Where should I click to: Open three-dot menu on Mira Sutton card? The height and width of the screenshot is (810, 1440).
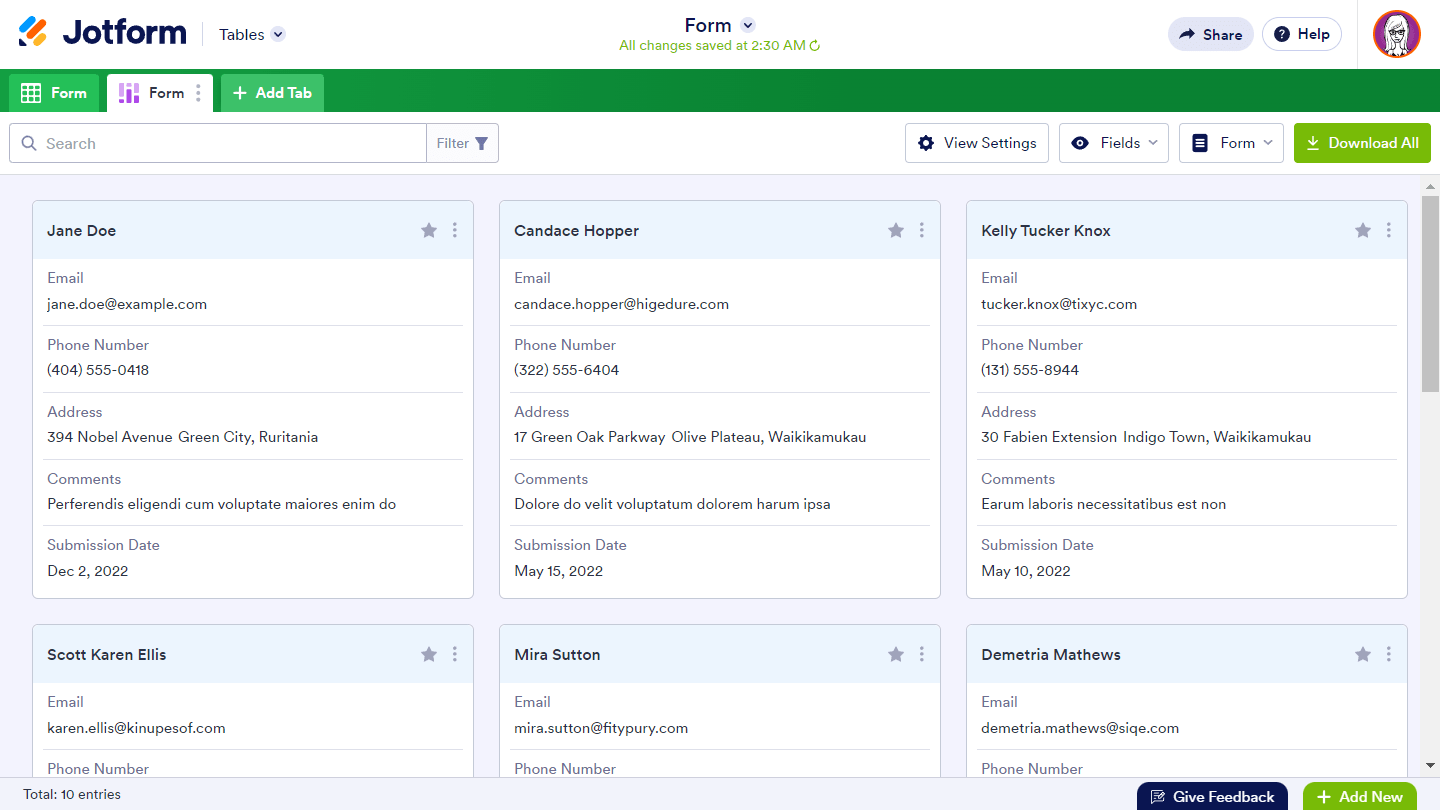click(922, 654)
